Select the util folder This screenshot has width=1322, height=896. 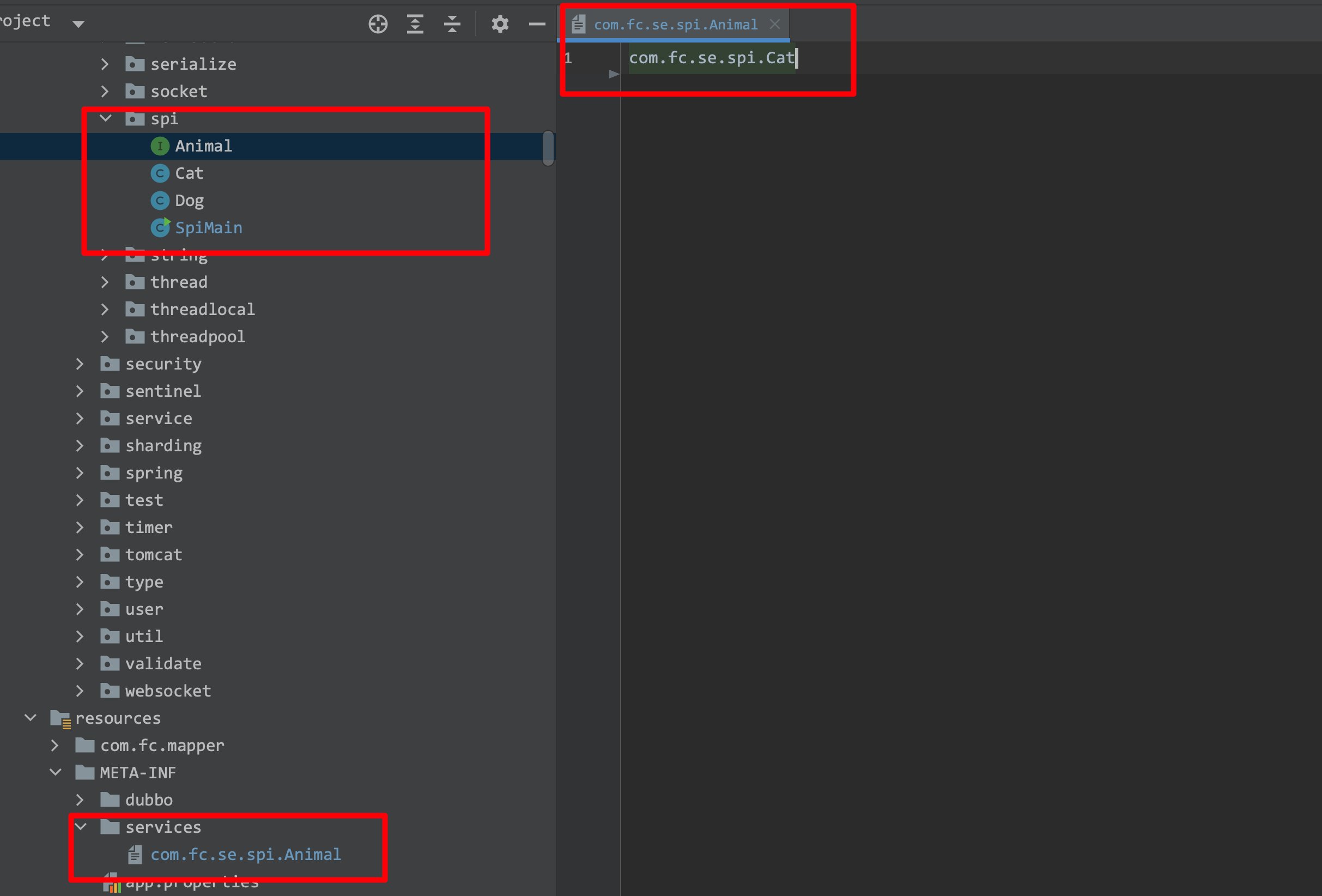point(144,636)
